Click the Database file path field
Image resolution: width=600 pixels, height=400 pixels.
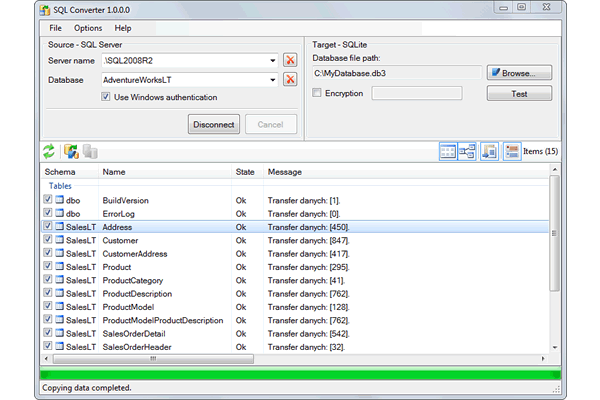pyautogui.click(x=396, y=73)
